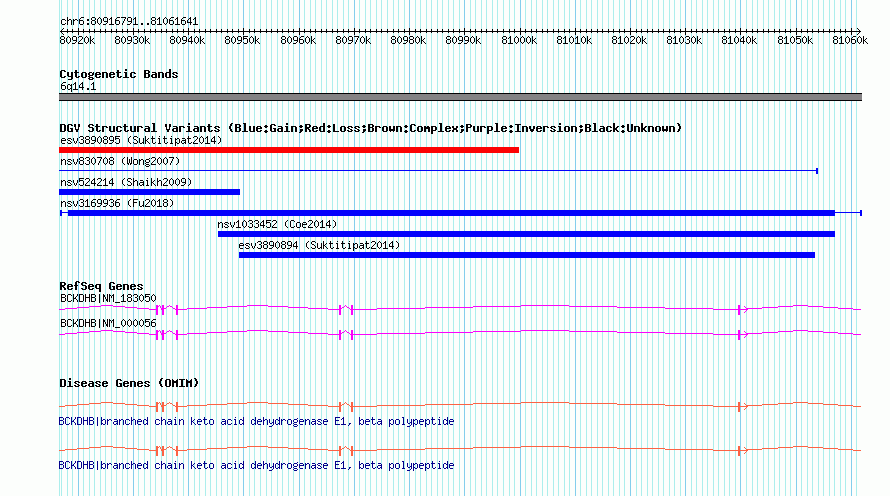Click the second OMIM disease gene glyph
This screenshot has width=890, height=496.
pyautogui.click(x=460, y=451)
